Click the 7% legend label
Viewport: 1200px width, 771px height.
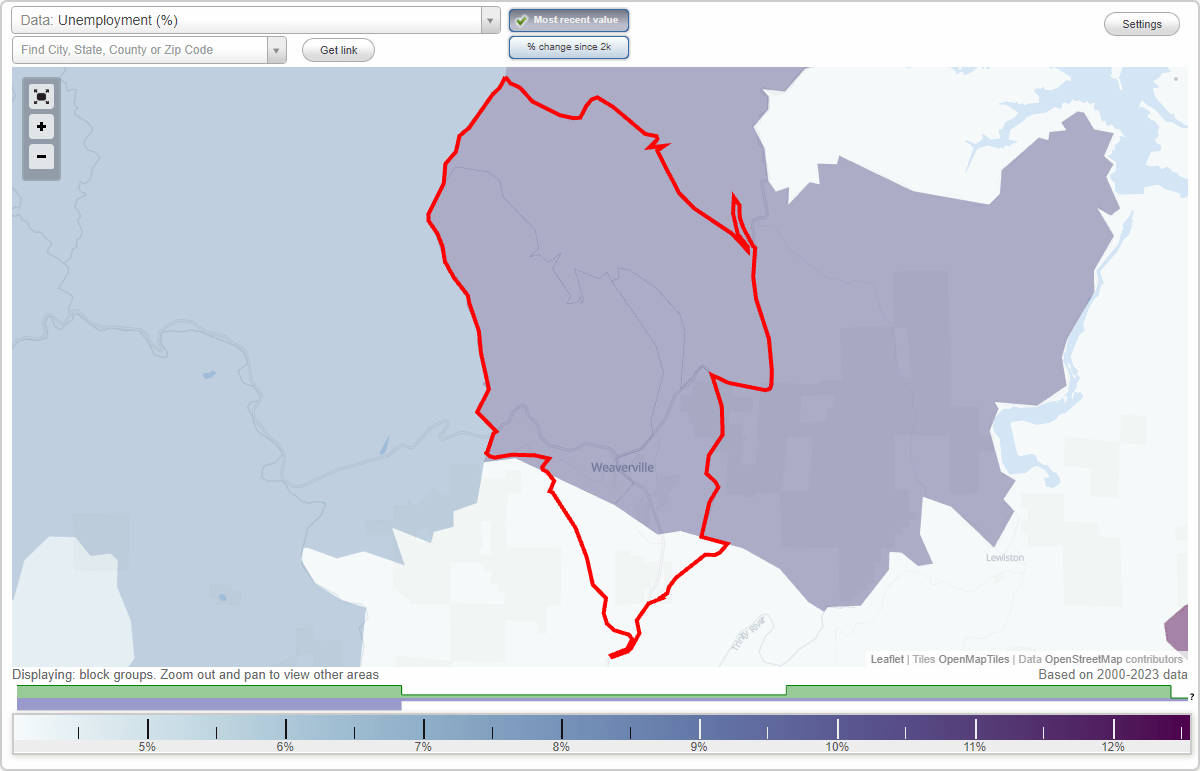click(x=423, y=747)
